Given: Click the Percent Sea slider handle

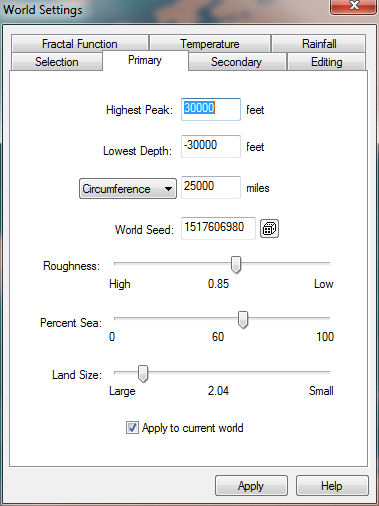Looking at the screenshot, I should pos(243,320).
